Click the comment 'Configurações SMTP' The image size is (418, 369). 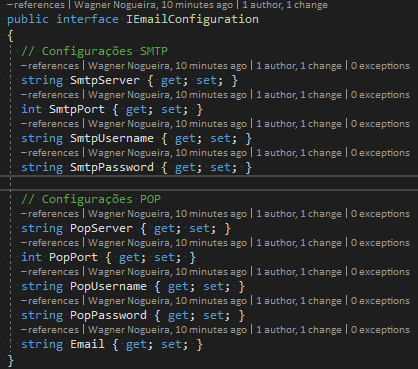[x=94, y=51]
